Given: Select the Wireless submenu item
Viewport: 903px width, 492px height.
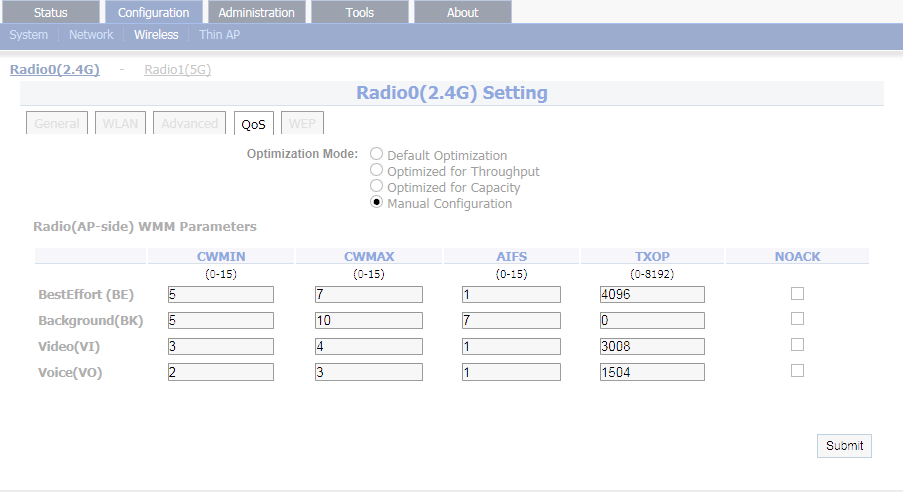Looking at the screenshot, I should coord(156,35).
